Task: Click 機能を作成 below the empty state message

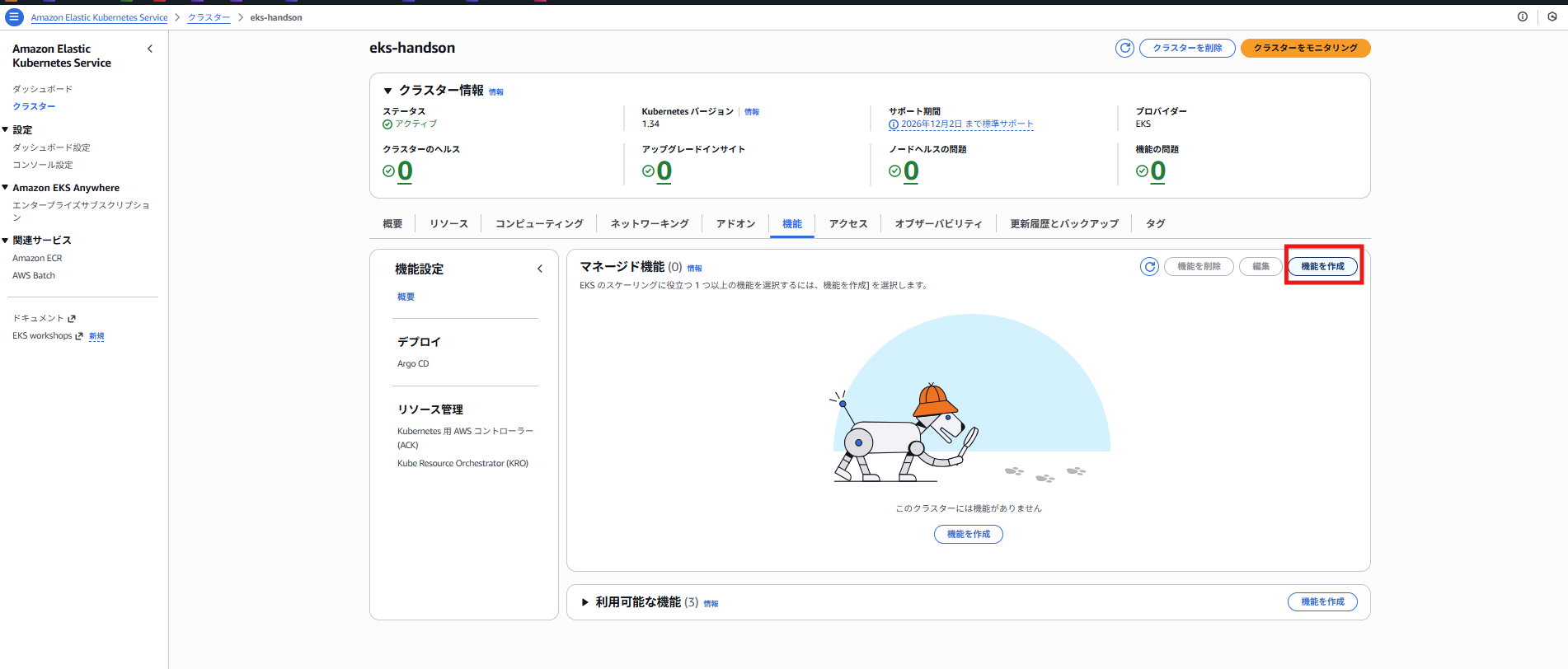Action: (x=969, y=534)
